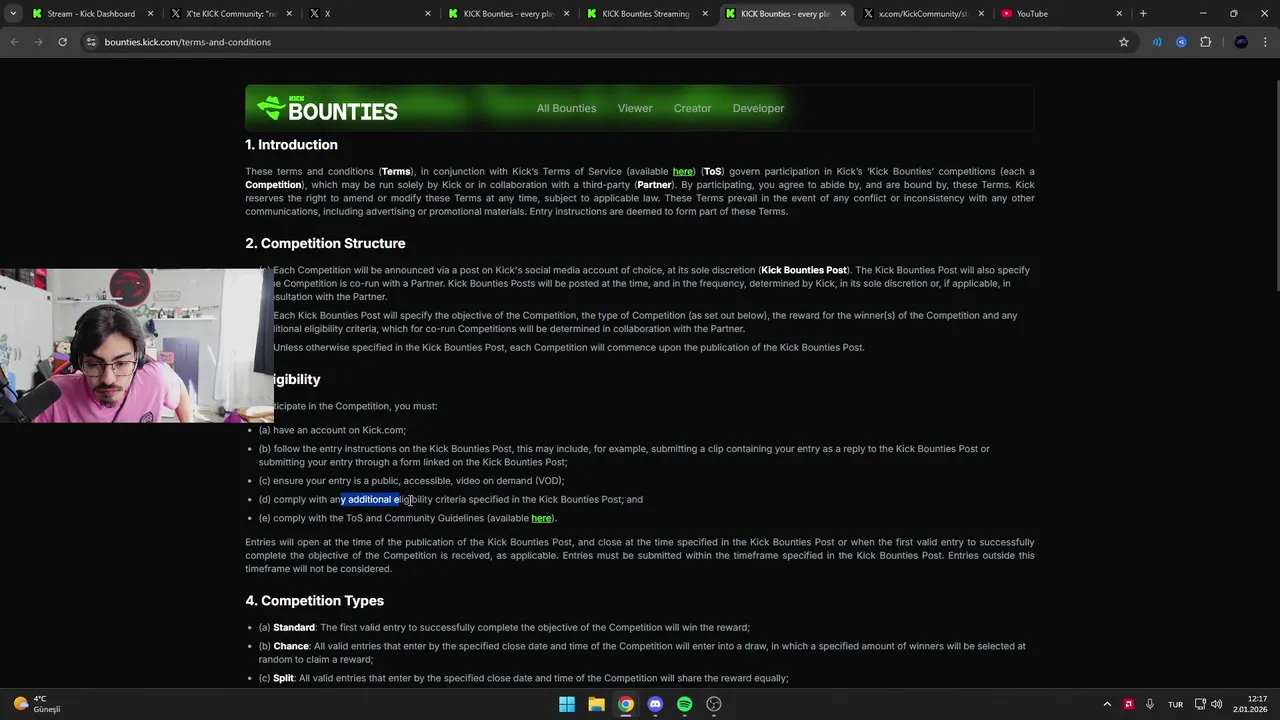Open Spotify from the taskbar
Viewport: 1280px width, 720px height.
pyautogui.click(x=684, y=704)
